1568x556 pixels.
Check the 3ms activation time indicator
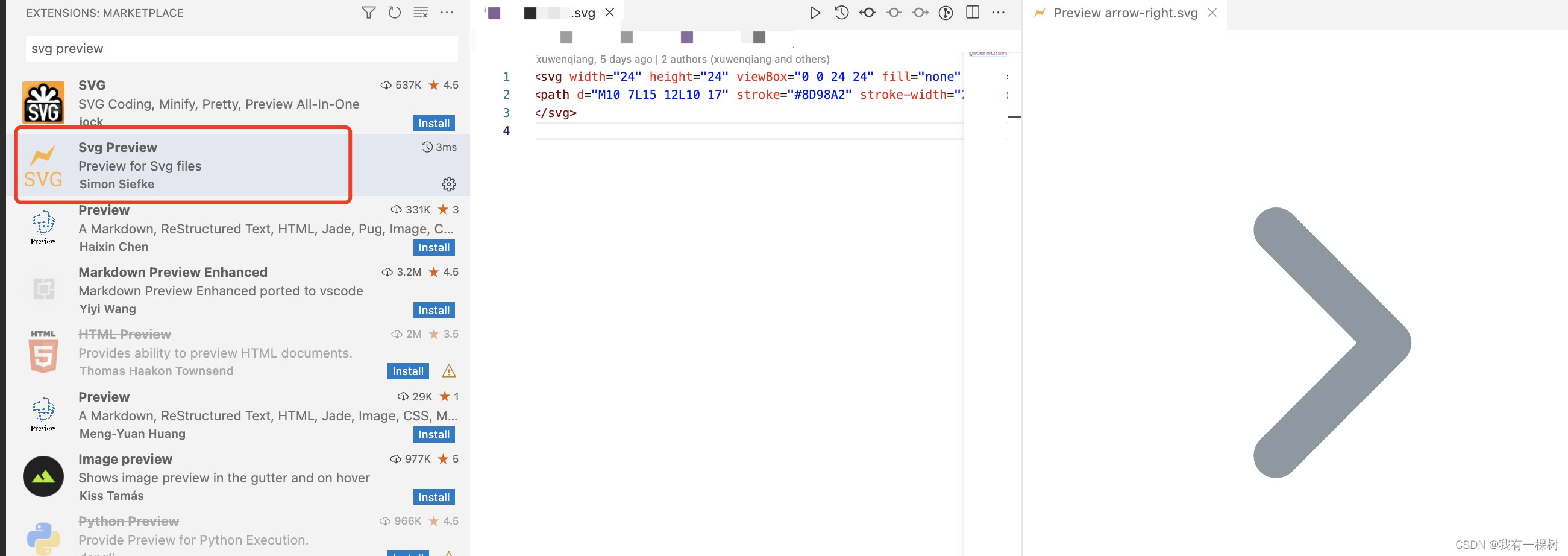pyautogui.click(x=439, y=147)
